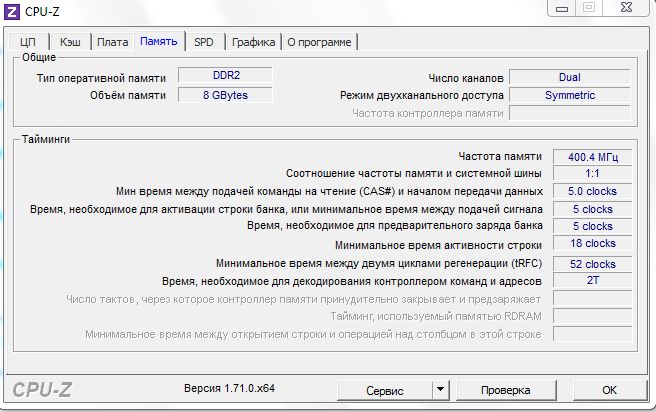
Task: Click the Сервис button
Action: (x=384, y=391)
